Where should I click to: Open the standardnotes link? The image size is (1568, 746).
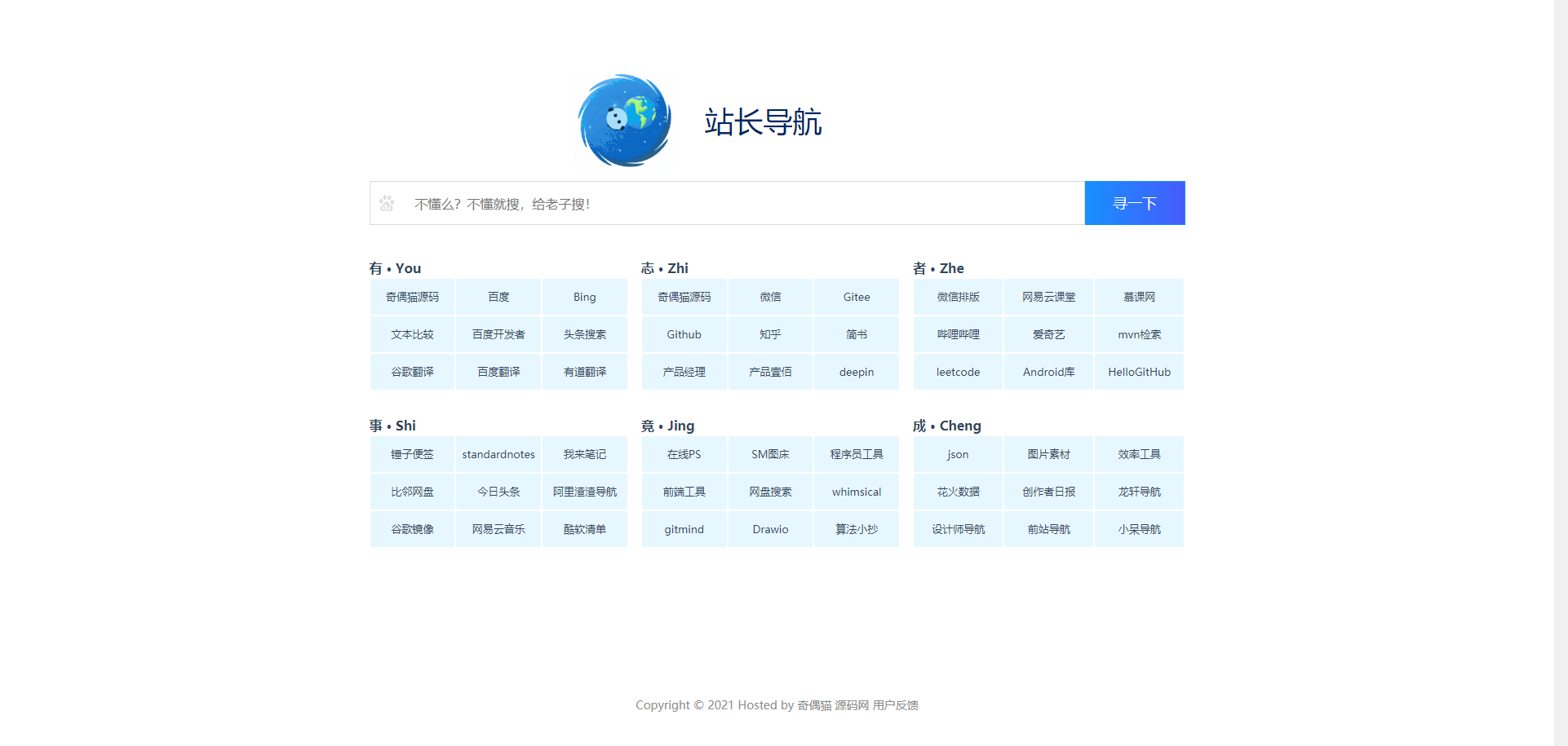click(x=498, y=454)
